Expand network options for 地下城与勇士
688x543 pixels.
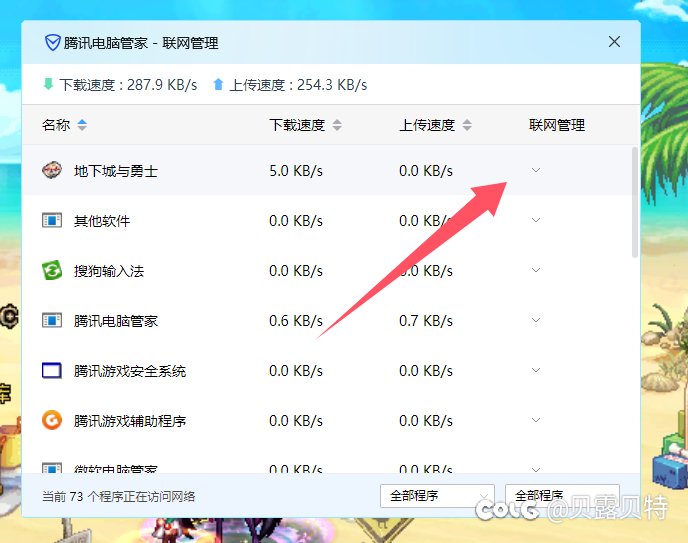pyautogui.click(x=536, y=170)
